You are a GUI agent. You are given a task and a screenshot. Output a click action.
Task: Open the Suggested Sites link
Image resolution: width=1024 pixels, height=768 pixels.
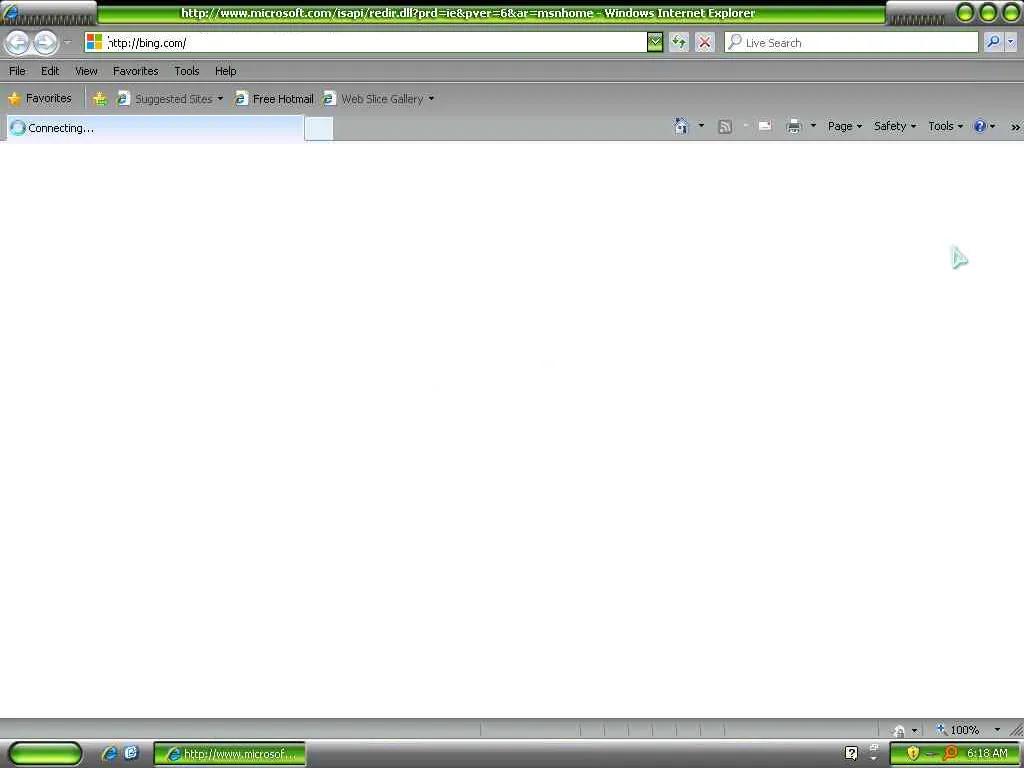coord(165,99)
